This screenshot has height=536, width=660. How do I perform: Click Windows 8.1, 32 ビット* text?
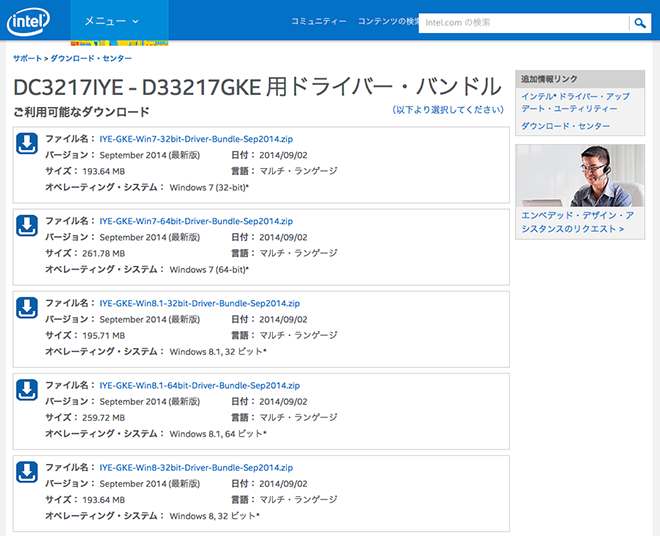click(218, 352)
